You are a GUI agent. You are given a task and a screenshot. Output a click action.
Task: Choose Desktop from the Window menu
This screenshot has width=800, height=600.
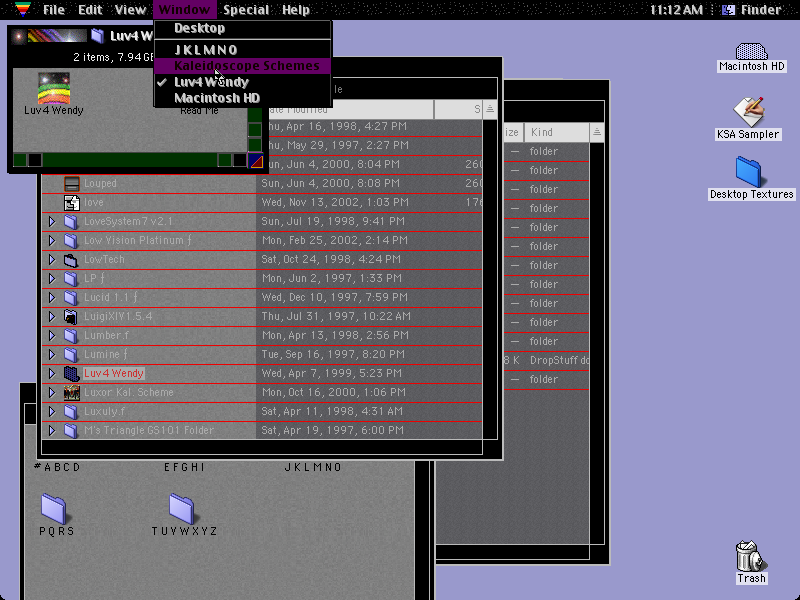(243, 28)
